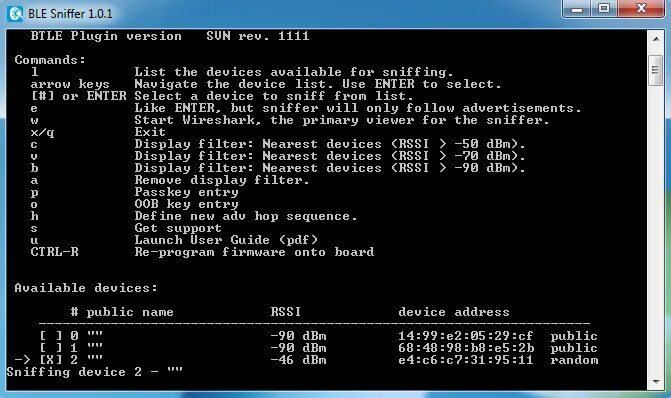Click the checkbox brackets for device 0
671x398 pixels.
coord(51,336)
